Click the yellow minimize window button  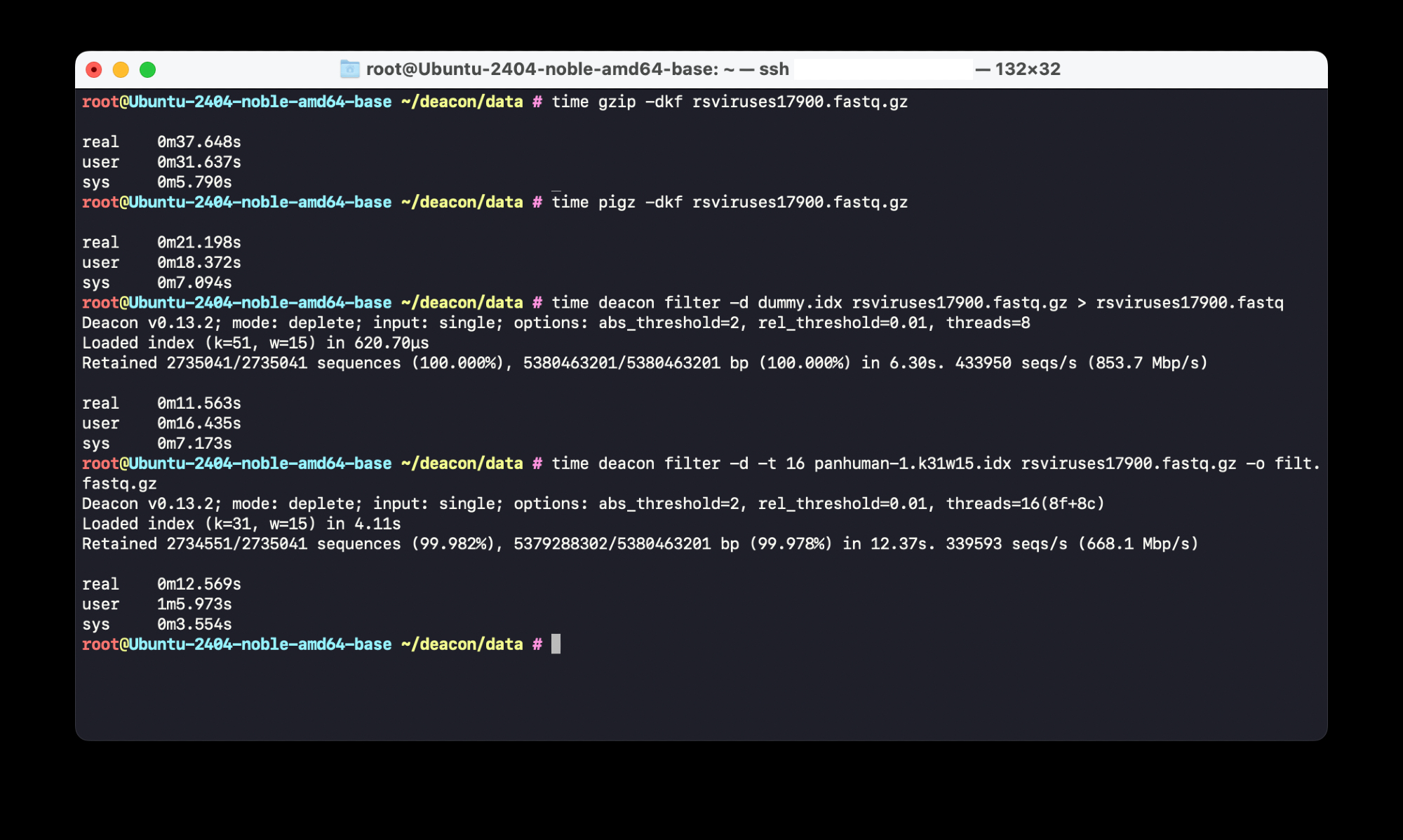coord(121,69)
